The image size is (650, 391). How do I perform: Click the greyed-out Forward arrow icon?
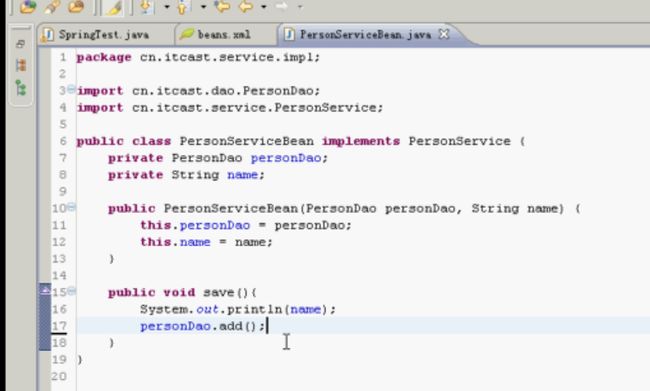(x=281, y=6)
